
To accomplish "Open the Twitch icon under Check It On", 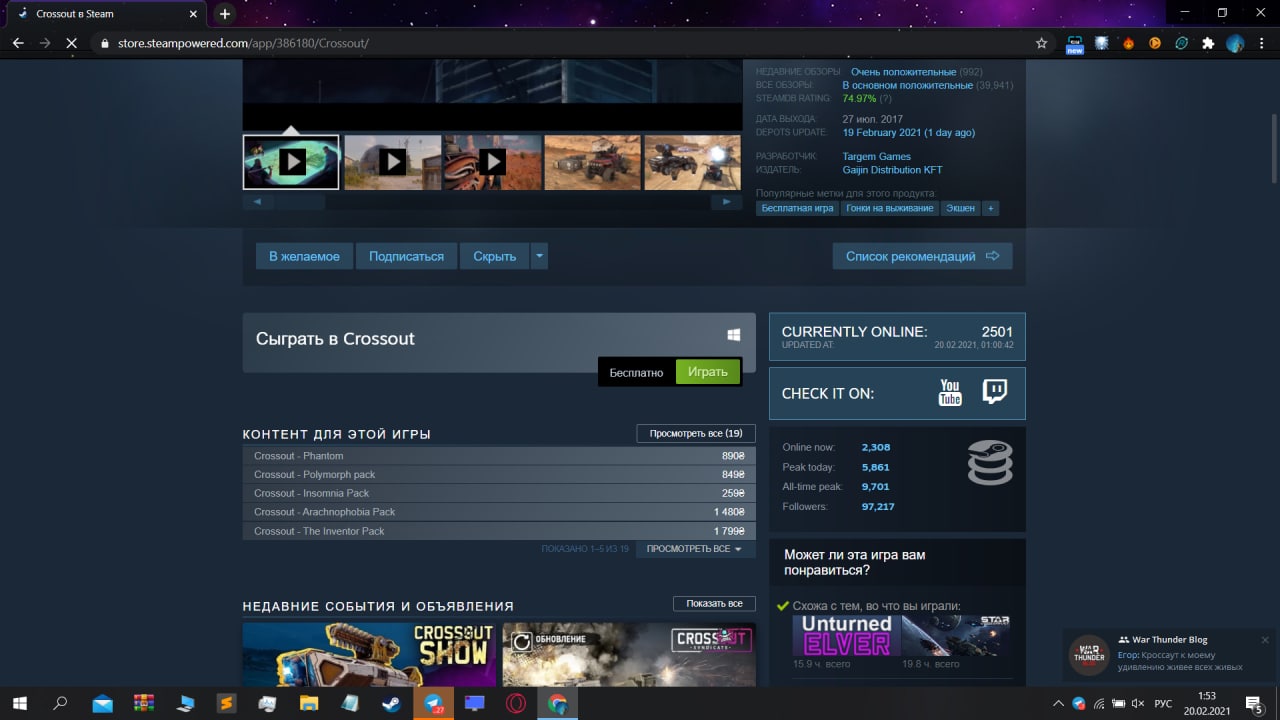I will coord(995,391).
